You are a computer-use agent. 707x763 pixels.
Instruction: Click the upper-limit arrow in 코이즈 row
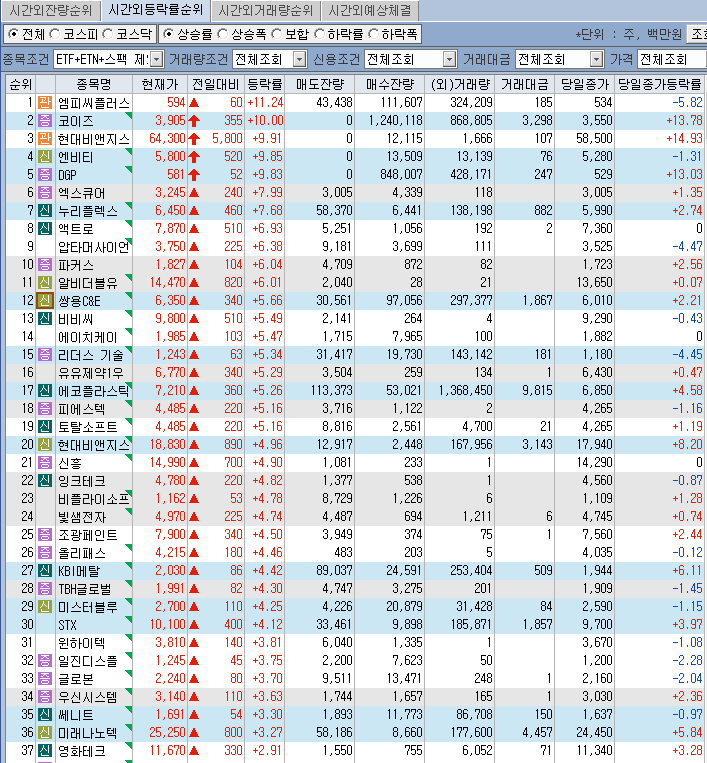[194, 121]
